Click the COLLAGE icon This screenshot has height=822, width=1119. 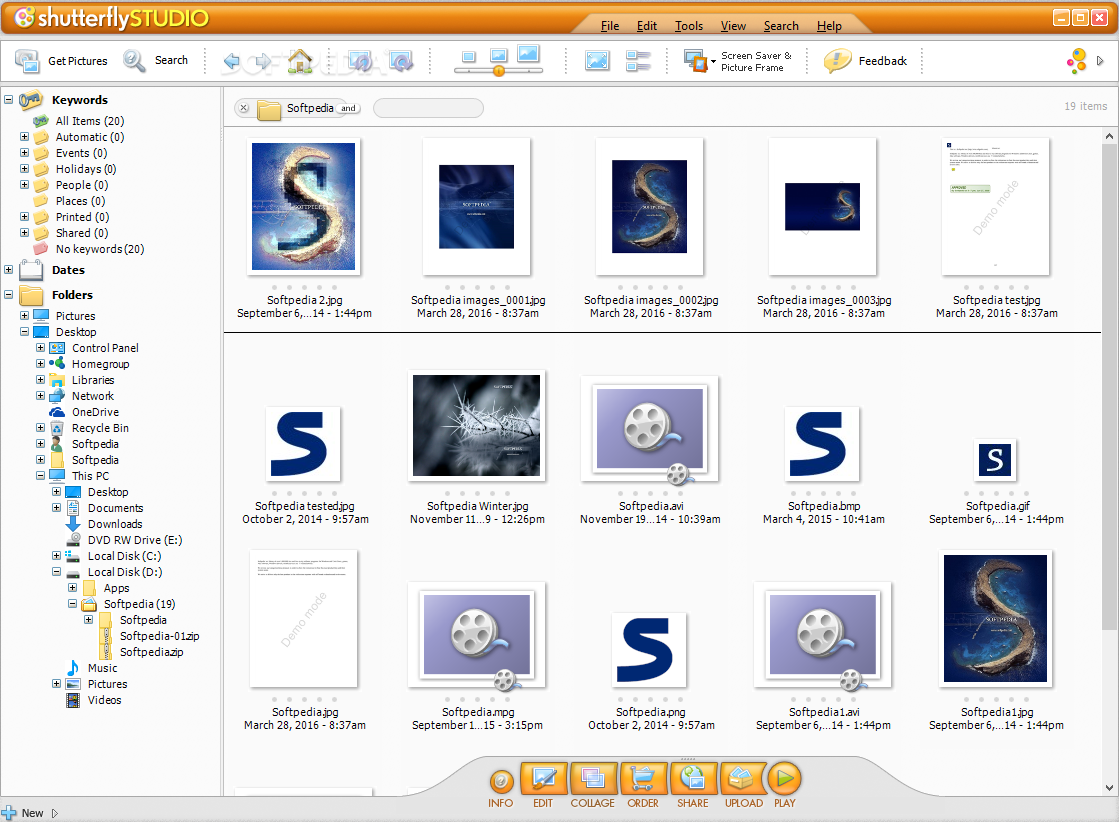click(x=593, y=778)
